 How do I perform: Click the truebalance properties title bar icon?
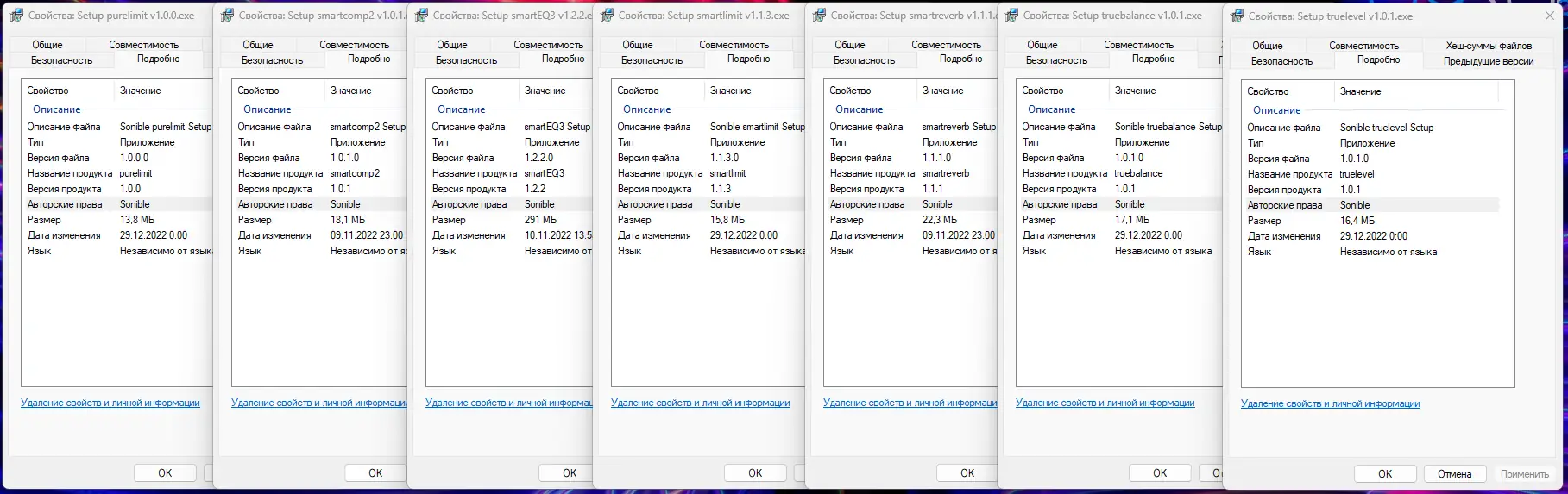tap(1011, 16)
